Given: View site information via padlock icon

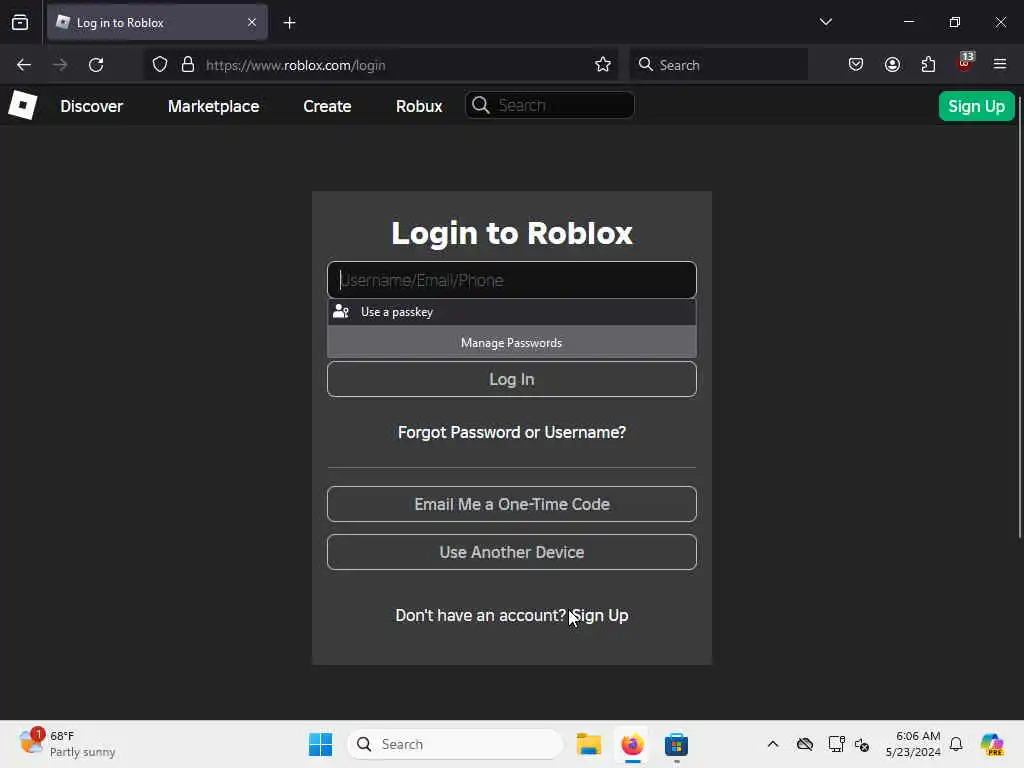Looking at the screenshot, I should click(188, 65).
